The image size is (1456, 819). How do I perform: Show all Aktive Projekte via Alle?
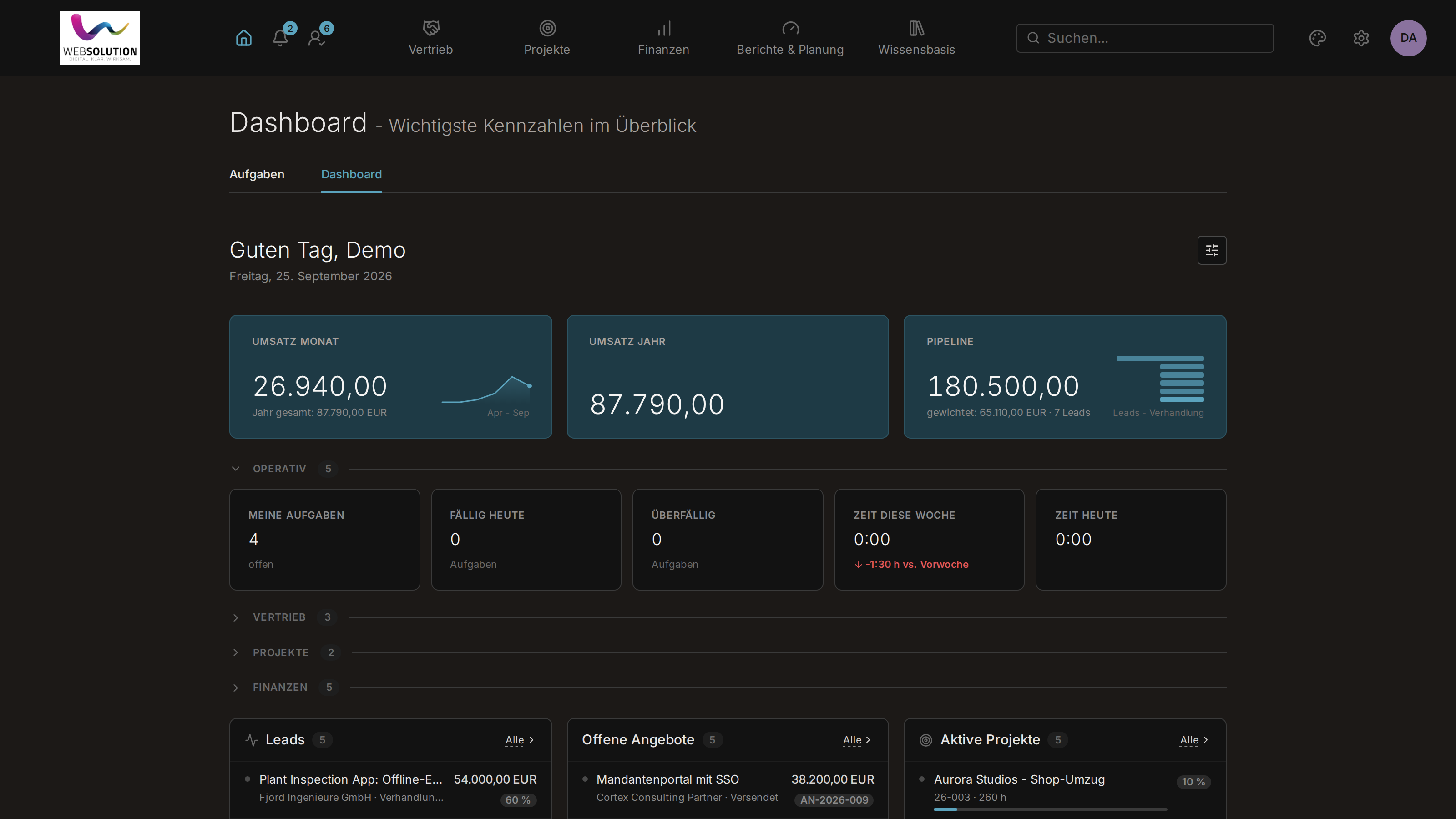(1194, 740)
